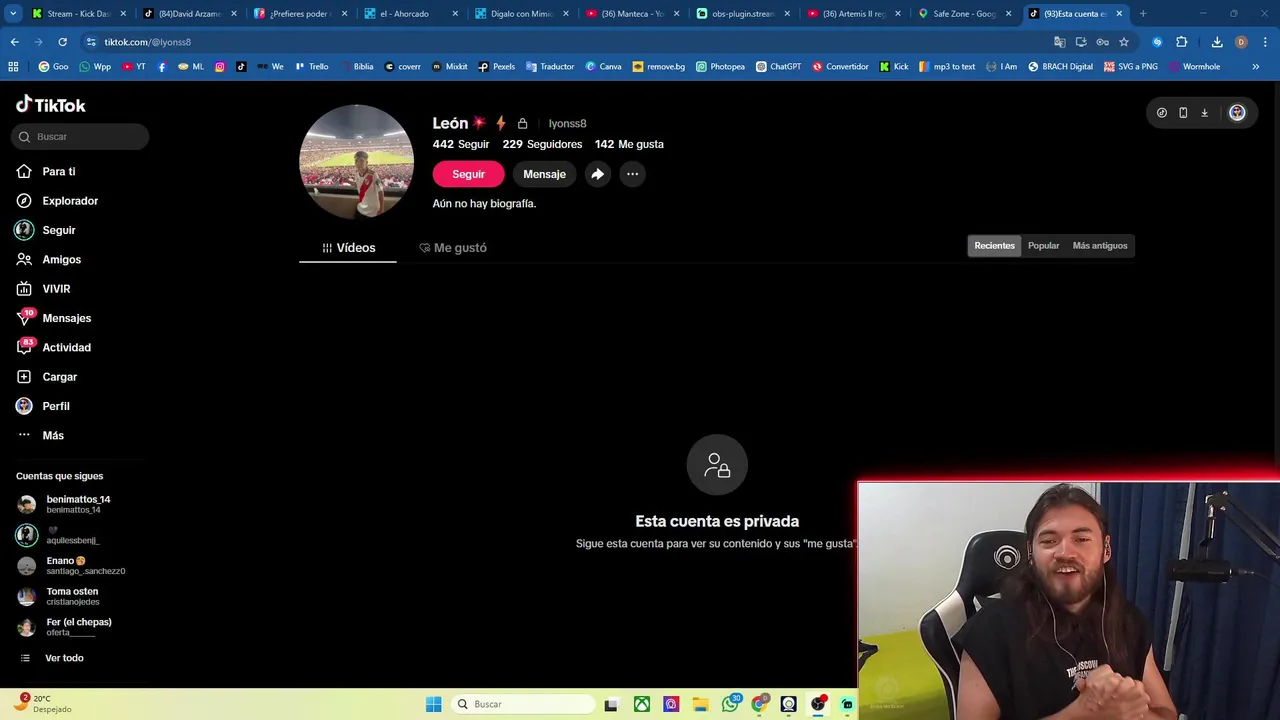Image resolution: width=1280 pixels, height=720 pixels.
Task: Open the benimattos_14 followed account
Action: (64, 504)
